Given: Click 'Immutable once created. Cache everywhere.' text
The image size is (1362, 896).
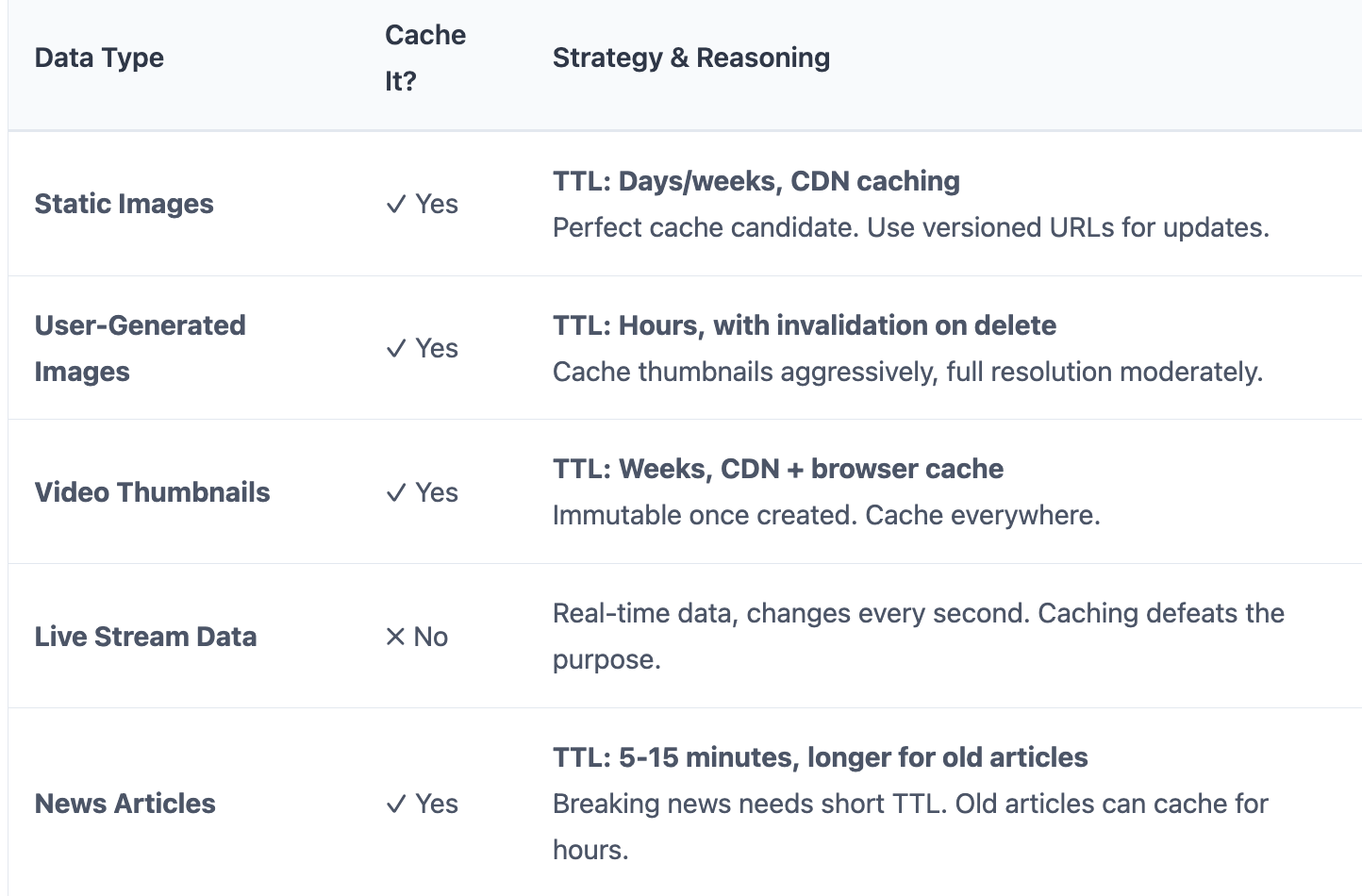Looking at the screenshot, I should click(x=826, y=515).
